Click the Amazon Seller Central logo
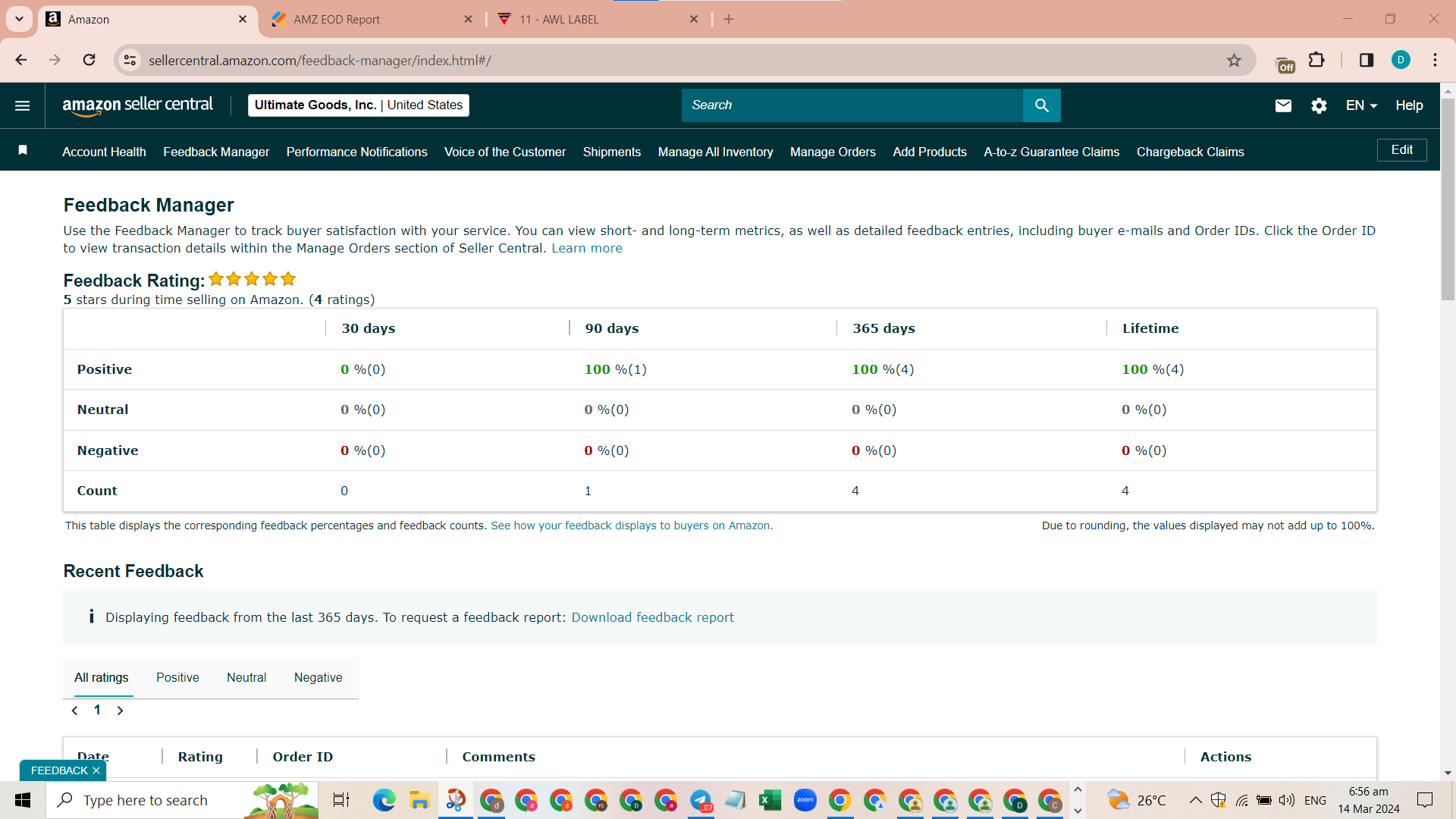The height and width of the screenshot is (819, 1456). tap(137, 105)
